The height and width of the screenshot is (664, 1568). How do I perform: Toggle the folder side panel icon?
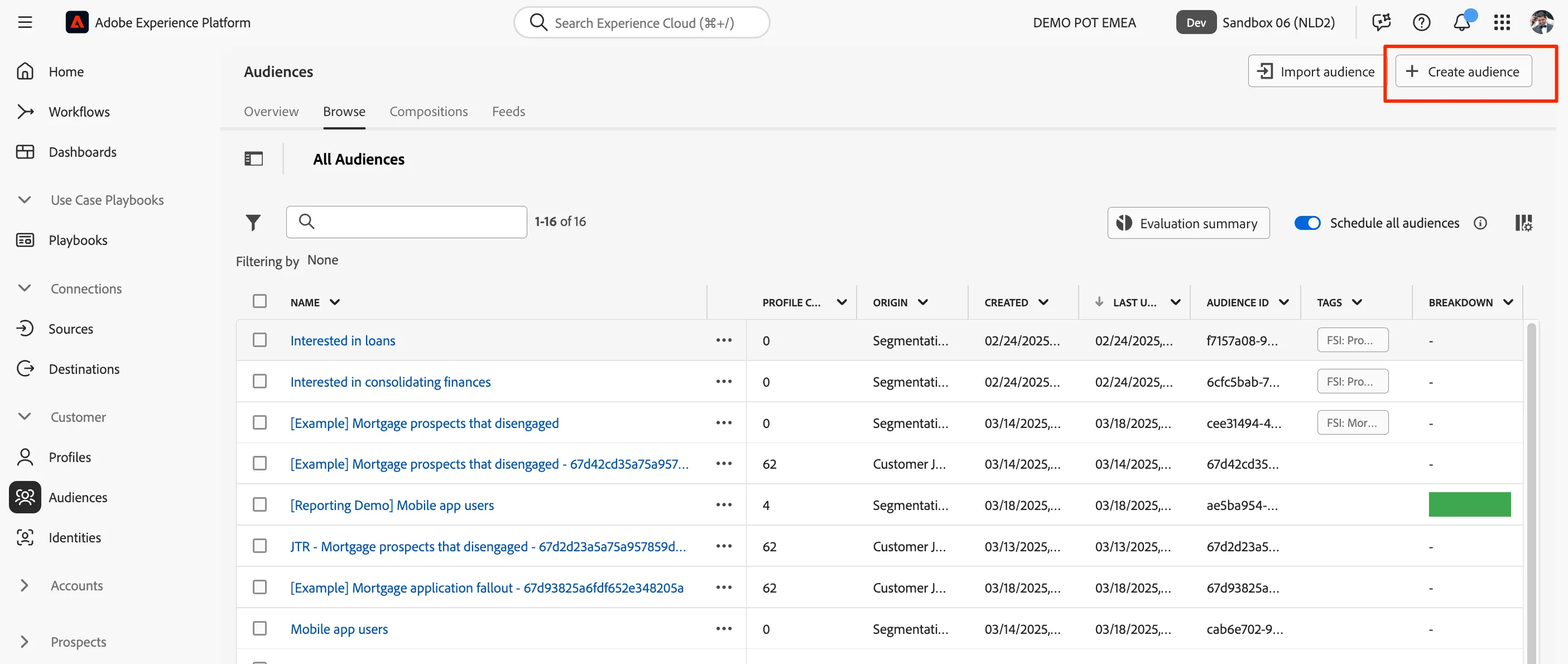tap(254, 159)
